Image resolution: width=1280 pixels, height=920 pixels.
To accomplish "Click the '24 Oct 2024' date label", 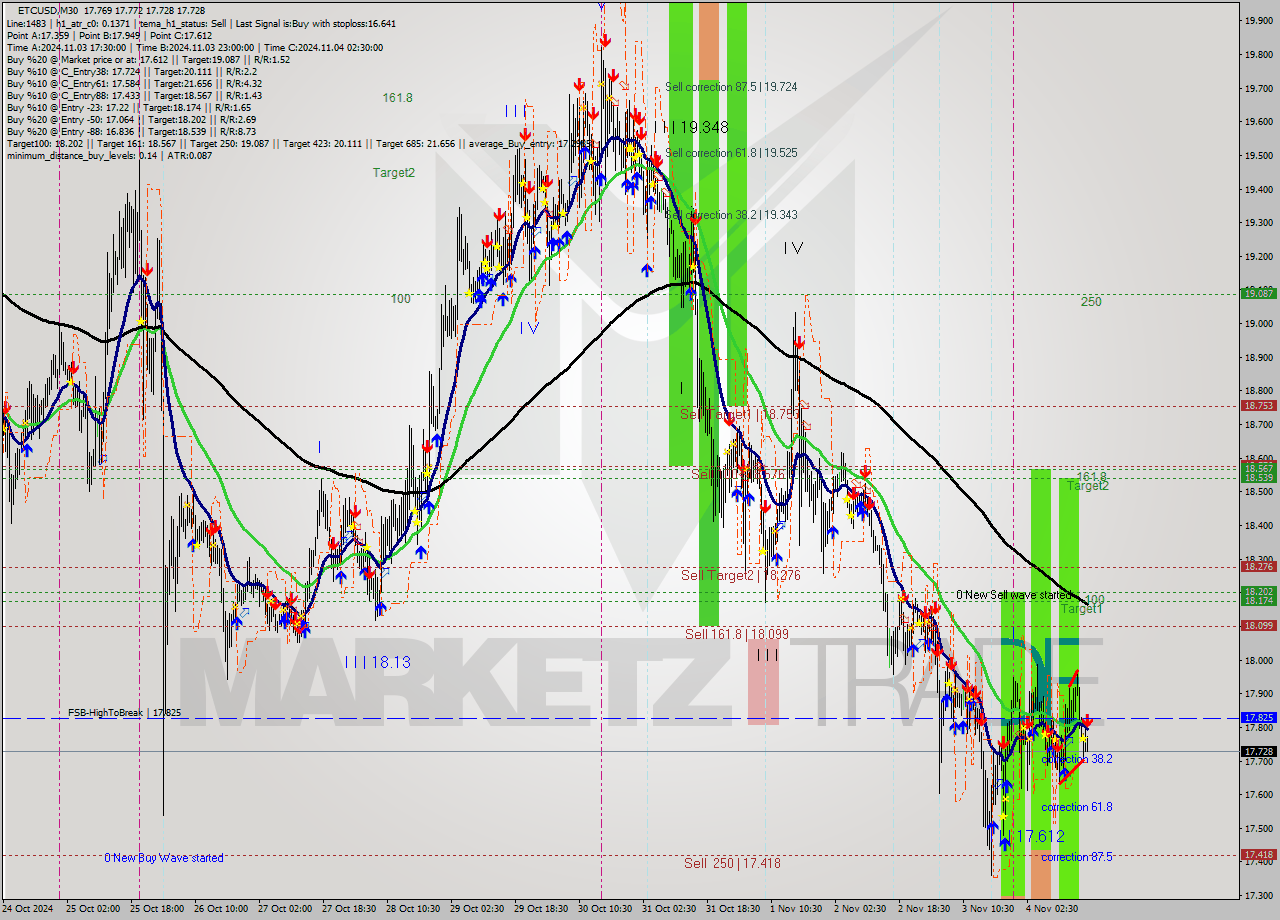I will [29, 909].
